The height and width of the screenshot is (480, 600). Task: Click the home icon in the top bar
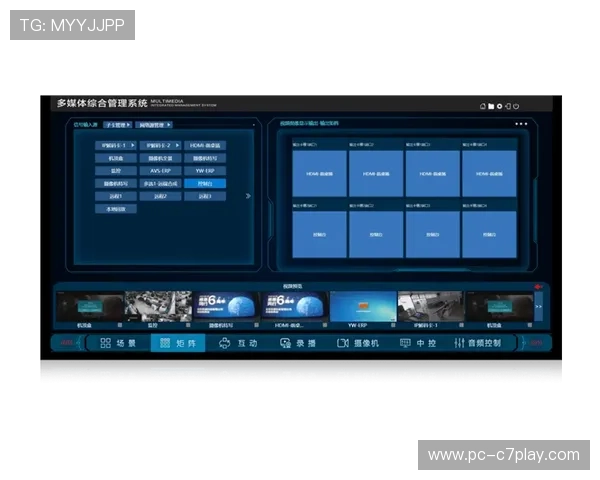[483, 106]
